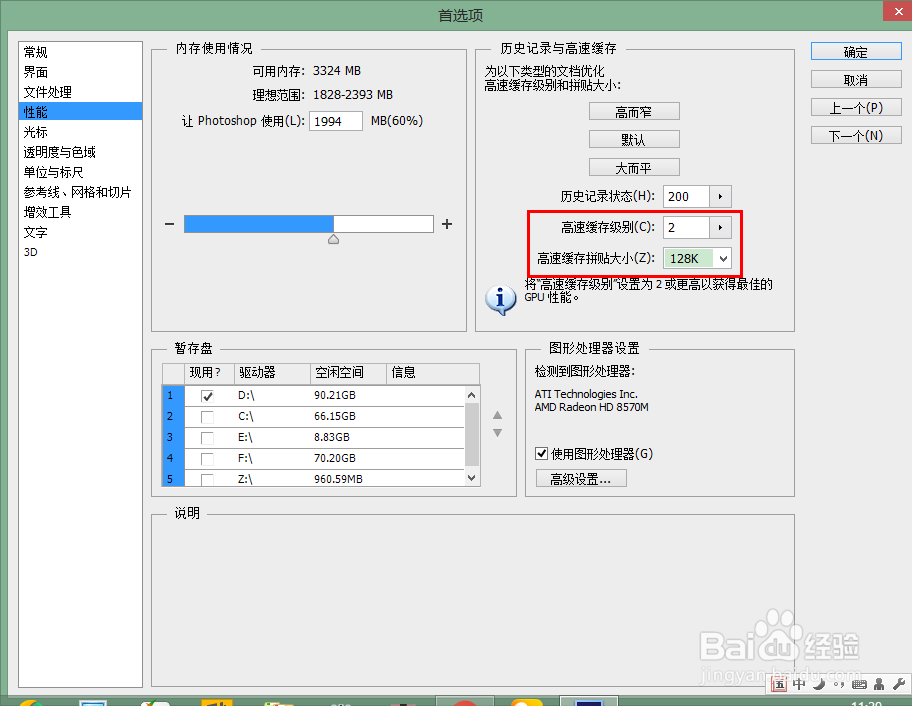Click scratch disk list scroll down arrow
This screenshot has height=706, width=912.
(x=472, y=477)
